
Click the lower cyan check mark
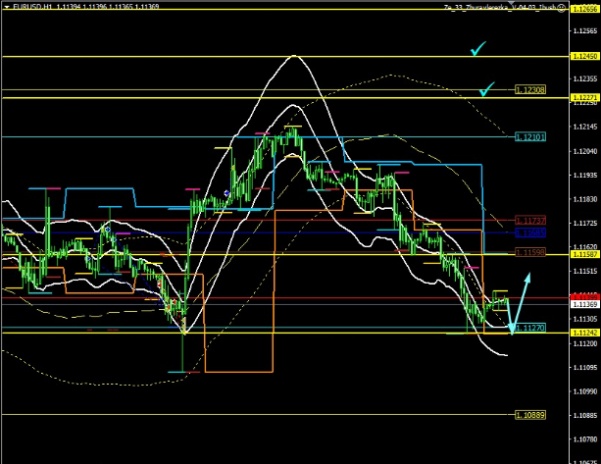[487, 90]
